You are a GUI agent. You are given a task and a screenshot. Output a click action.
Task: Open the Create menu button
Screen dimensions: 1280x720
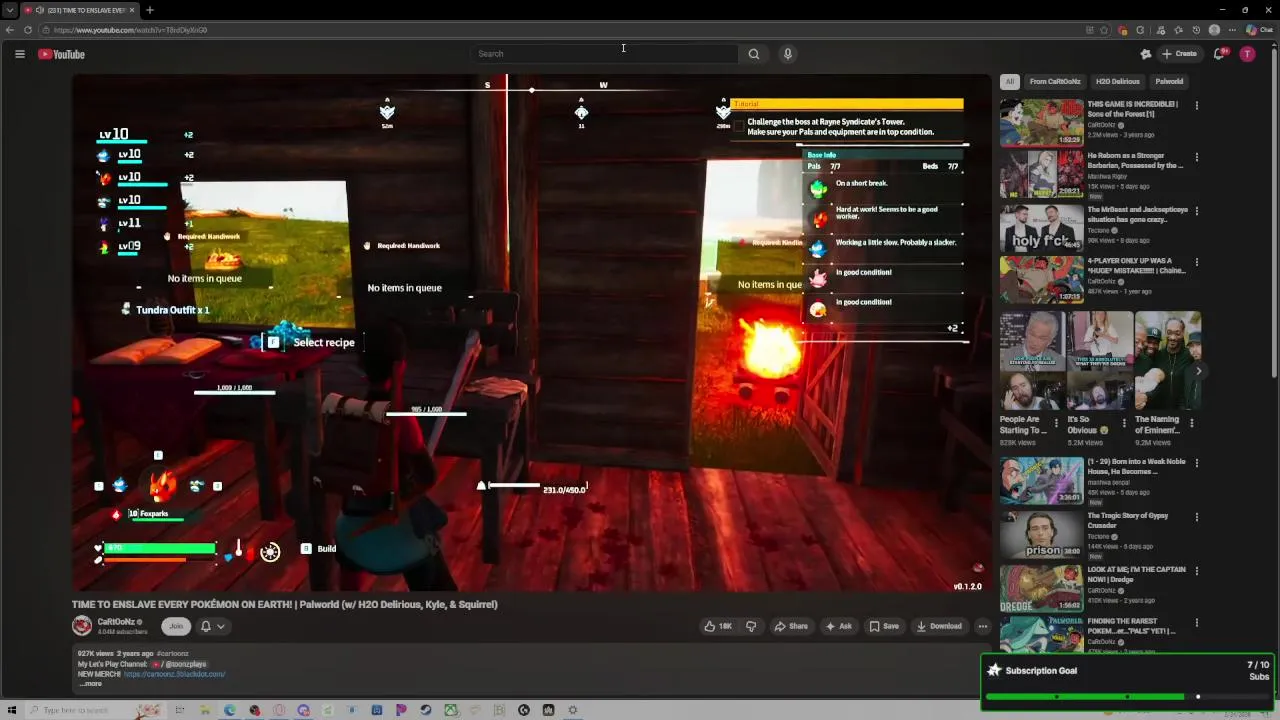click(1180, 54)
